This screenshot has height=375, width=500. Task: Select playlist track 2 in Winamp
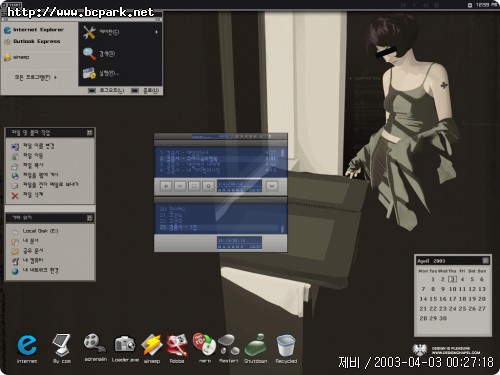pos(218,158)
